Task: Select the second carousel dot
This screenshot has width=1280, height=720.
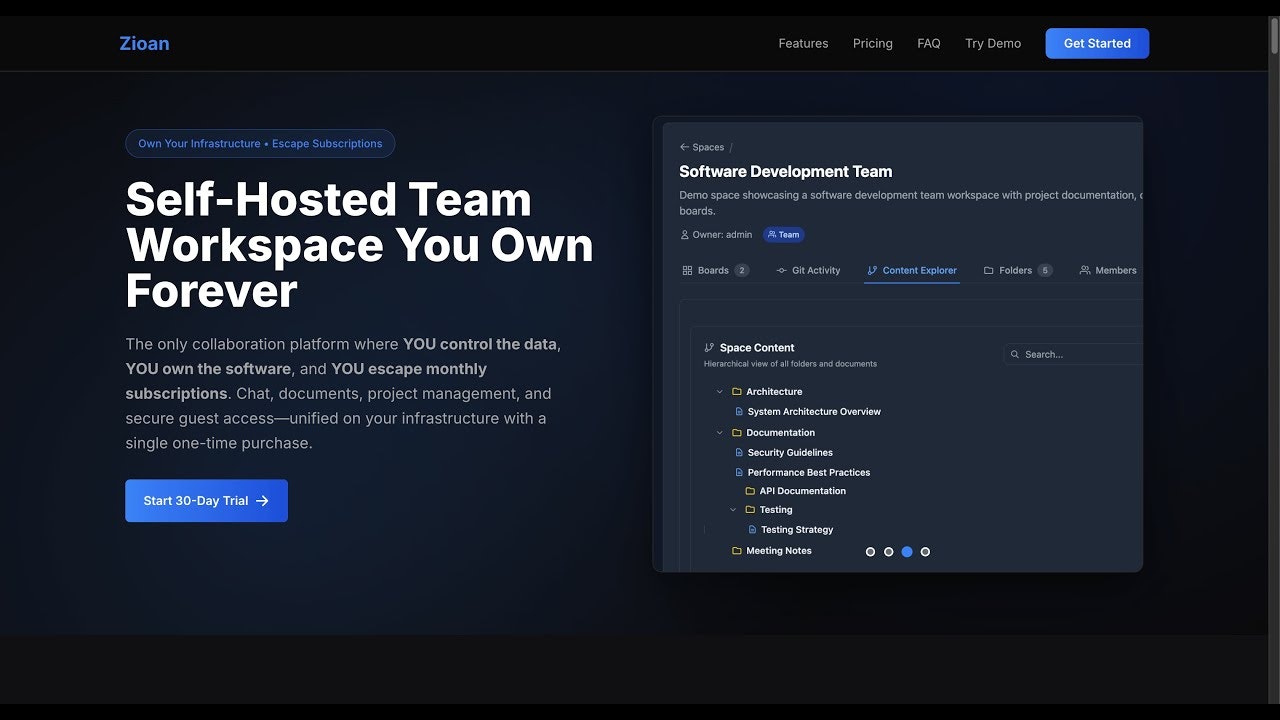Action: (888, 552)
